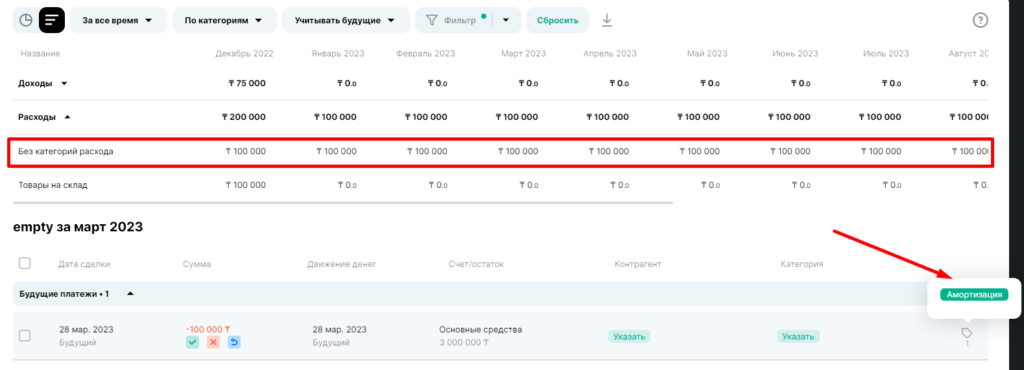Expand the Доходы row

[x=64, y=84]
